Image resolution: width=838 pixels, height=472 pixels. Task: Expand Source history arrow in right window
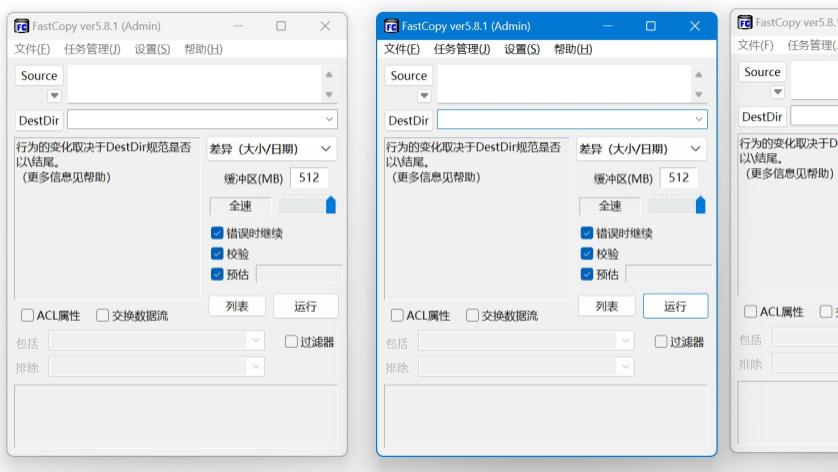(x=778, y=92)
